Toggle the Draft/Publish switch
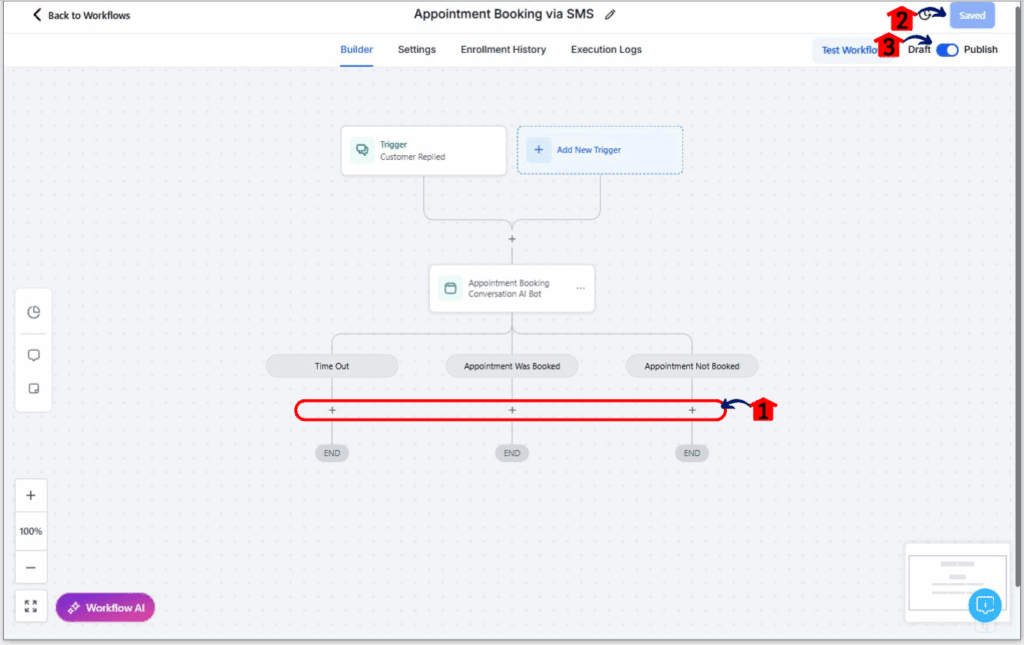The height and width of the screenshot is (645, 1024). click(x=947, y=50)
